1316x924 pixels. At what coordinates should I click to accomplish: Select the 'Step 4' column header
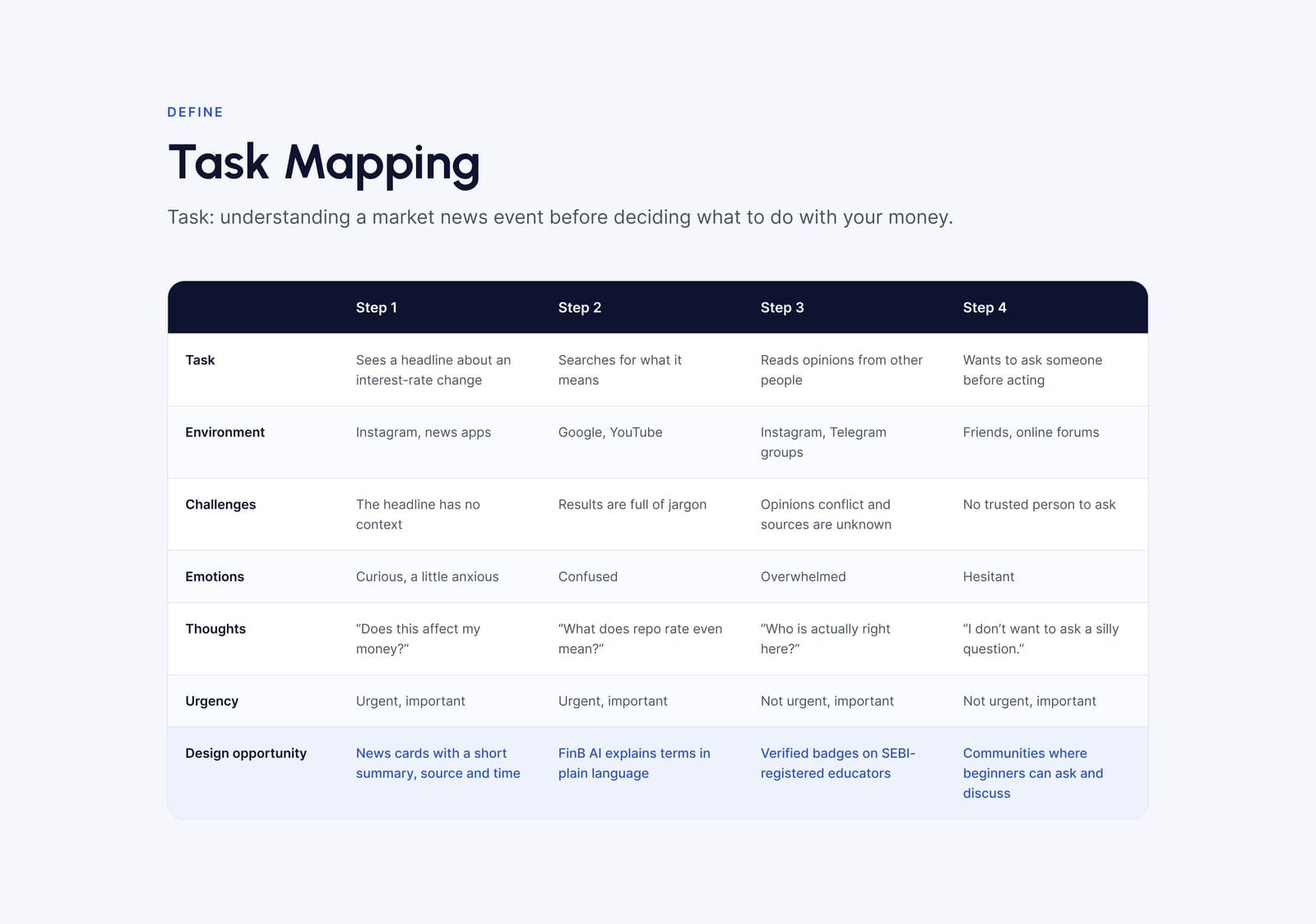[985, 307]
